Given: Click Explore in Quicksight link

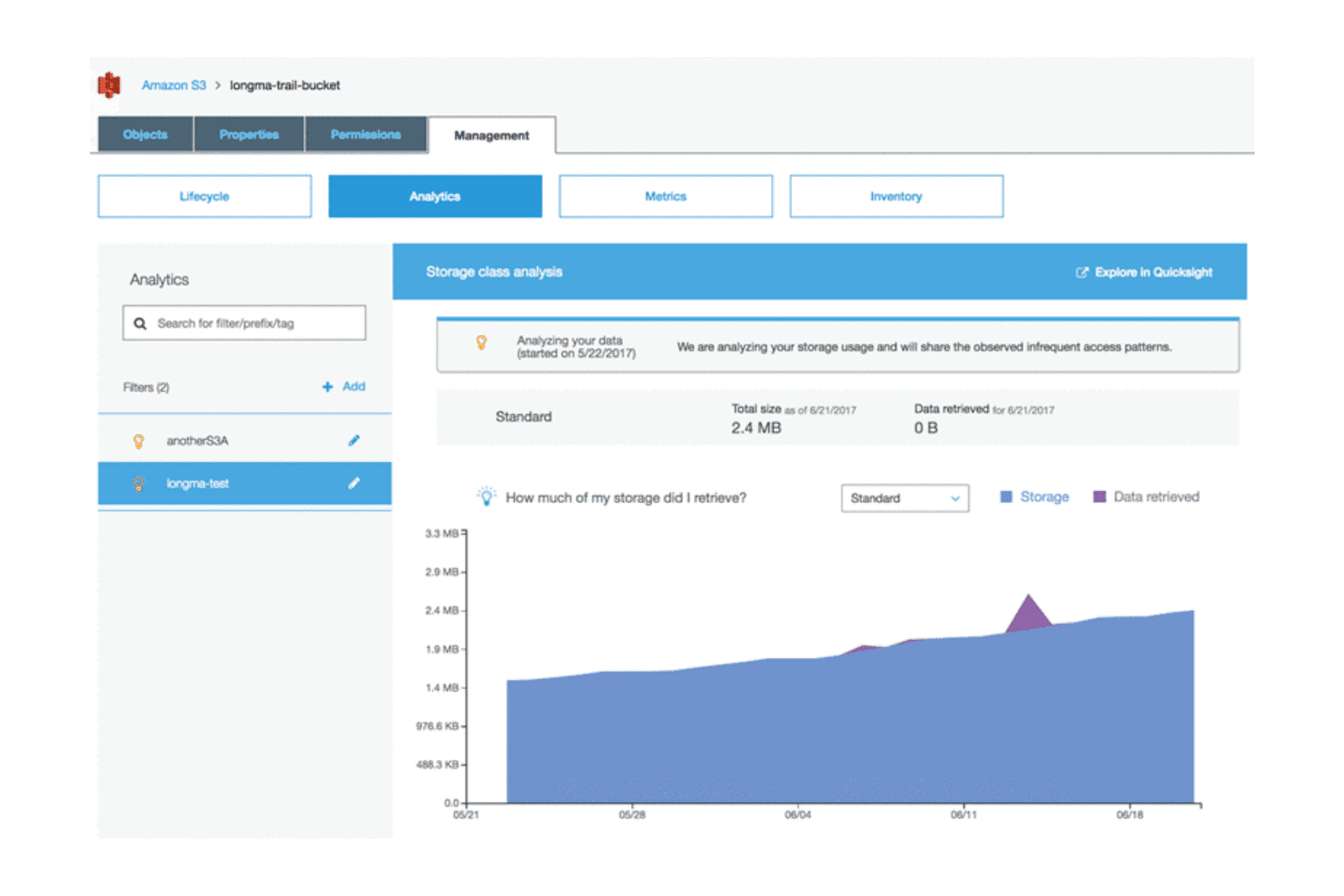Looking at the screenshot, I should coord(1153,272).
